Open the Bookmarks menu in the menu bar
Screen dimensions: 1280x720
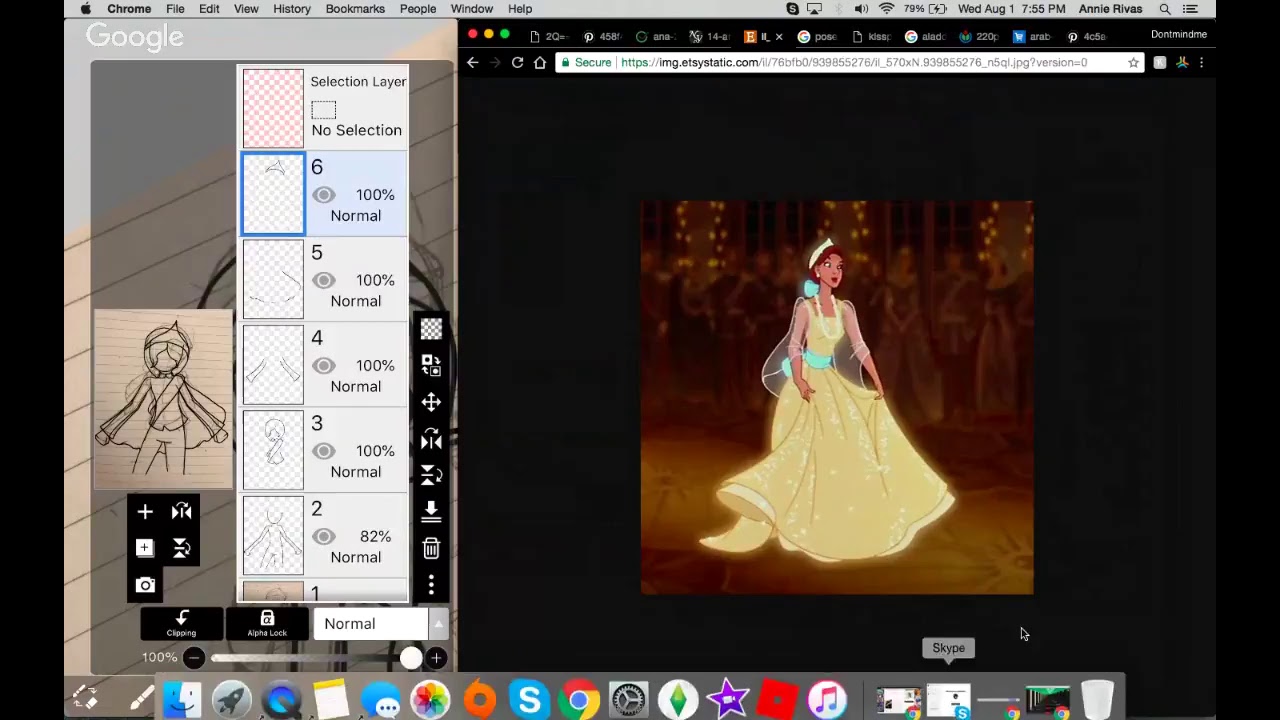tap(355, 9)
